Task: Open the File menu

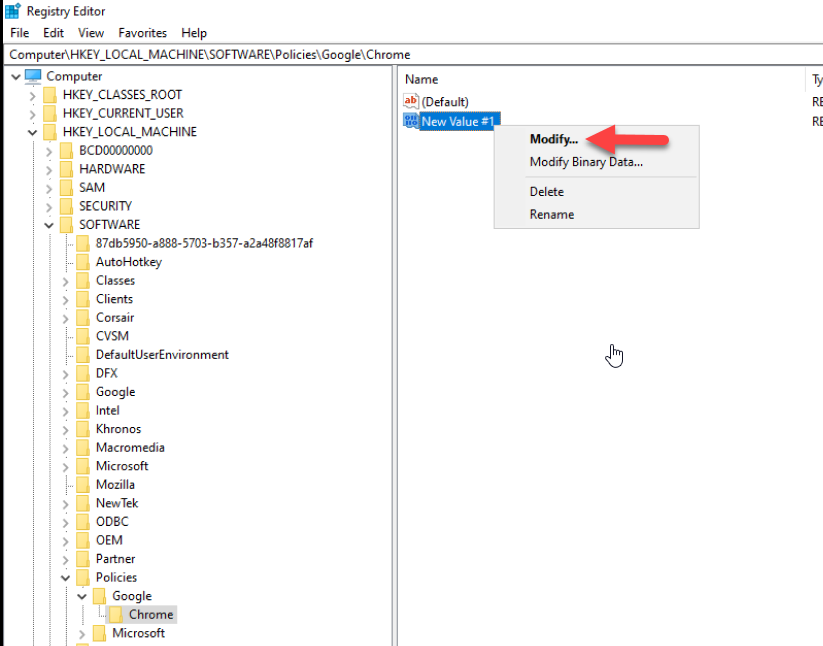Action: click(20, 33)
